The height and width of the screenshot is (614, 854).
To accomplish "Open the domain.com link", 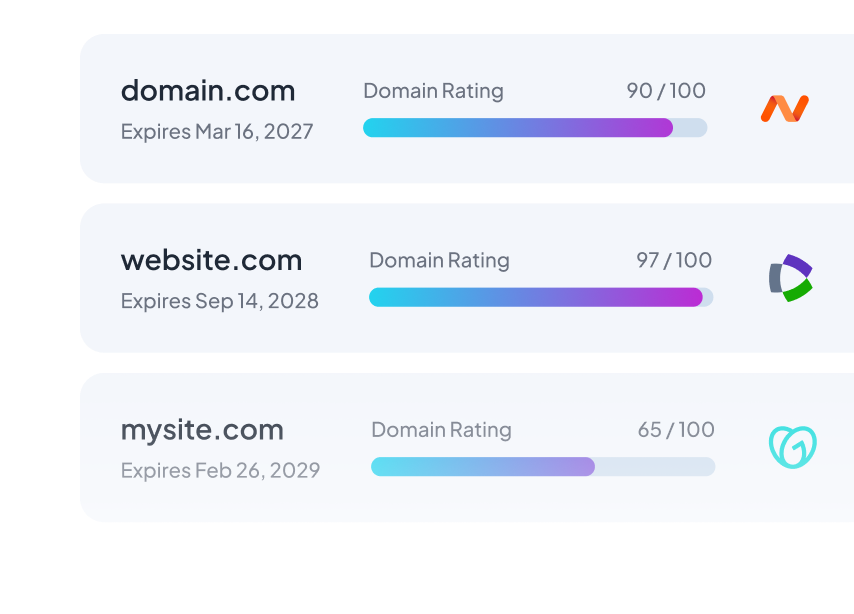I will (x=207, y=90).
